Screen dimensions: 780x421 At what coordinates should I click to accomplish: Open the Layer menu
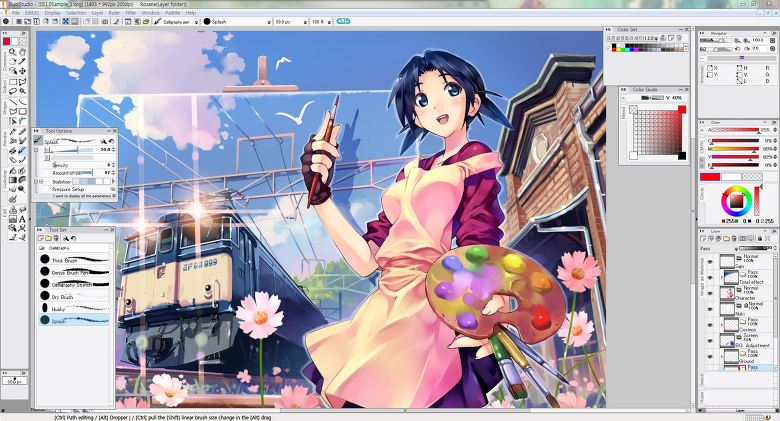[98, 12]
